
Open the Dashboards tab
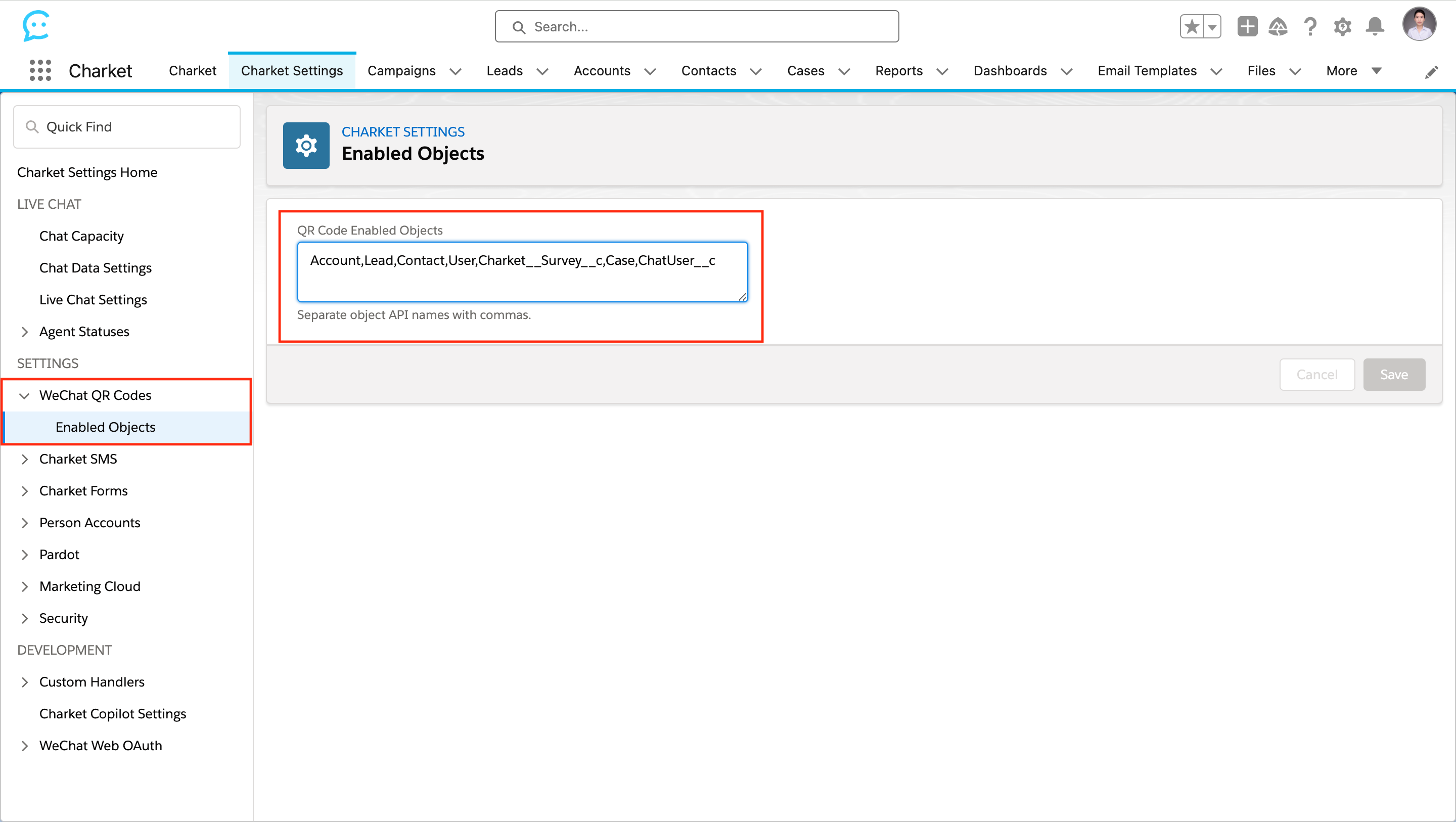click(x=1010, y=71)
